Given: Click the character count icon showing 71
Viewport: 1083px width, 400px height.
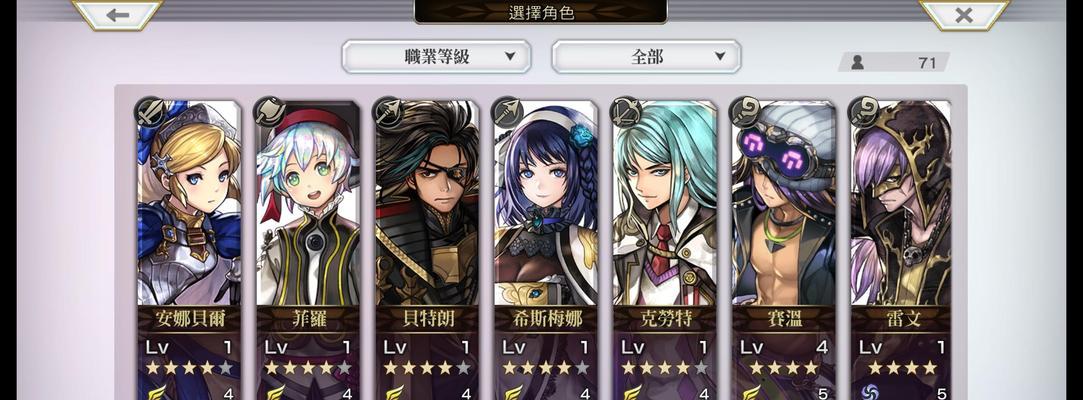Looking at the screenshot, I should 857,62.
